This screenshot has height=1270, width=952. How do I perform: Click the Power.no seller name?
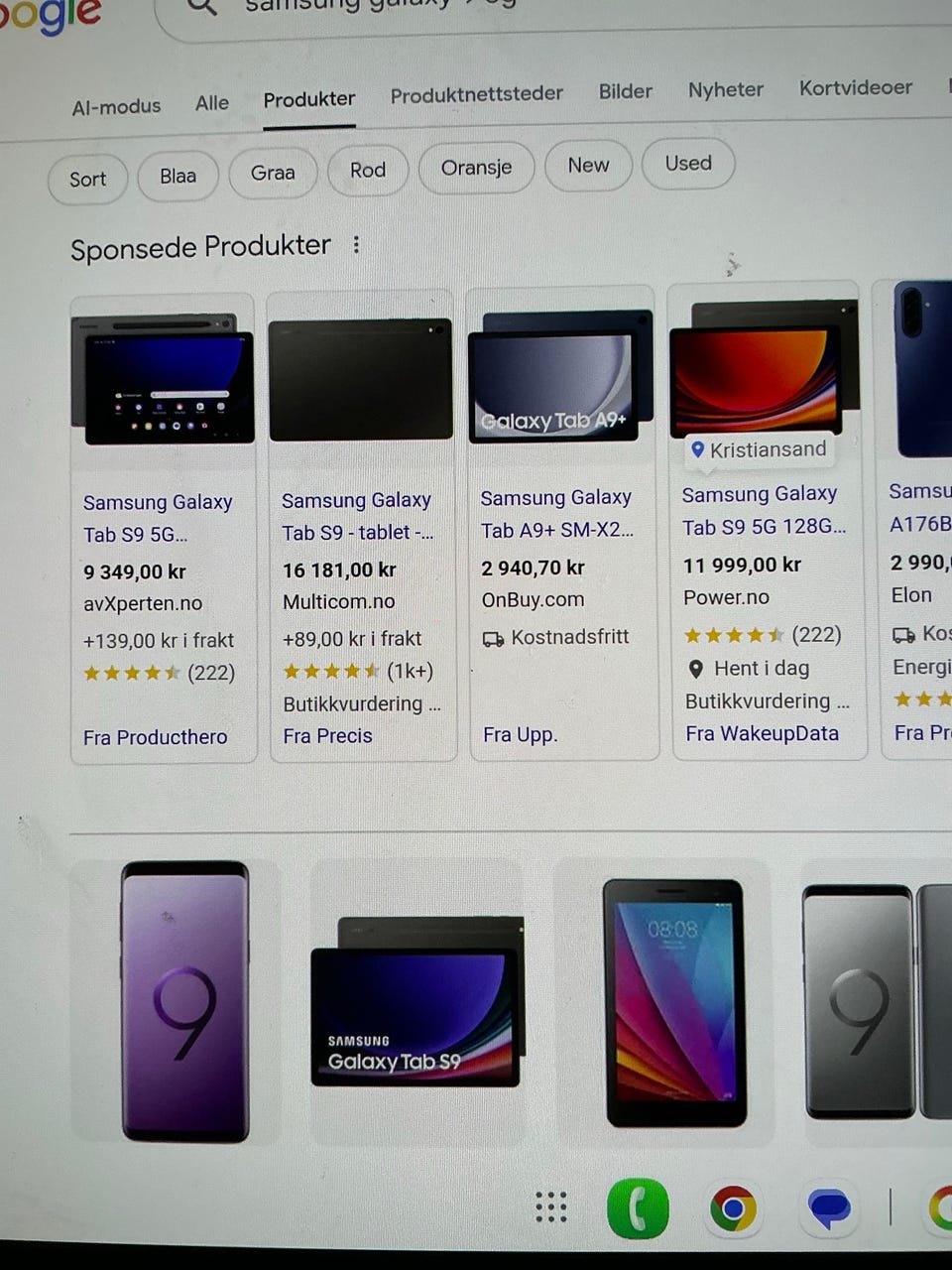coord(726,597)
